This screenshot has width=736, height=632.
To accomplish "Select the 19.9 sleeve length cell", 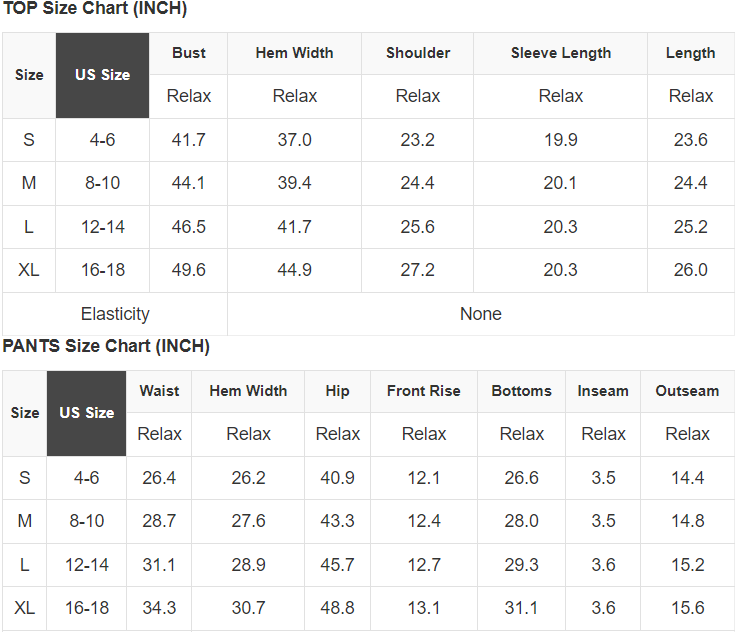I will coord(560,140).
